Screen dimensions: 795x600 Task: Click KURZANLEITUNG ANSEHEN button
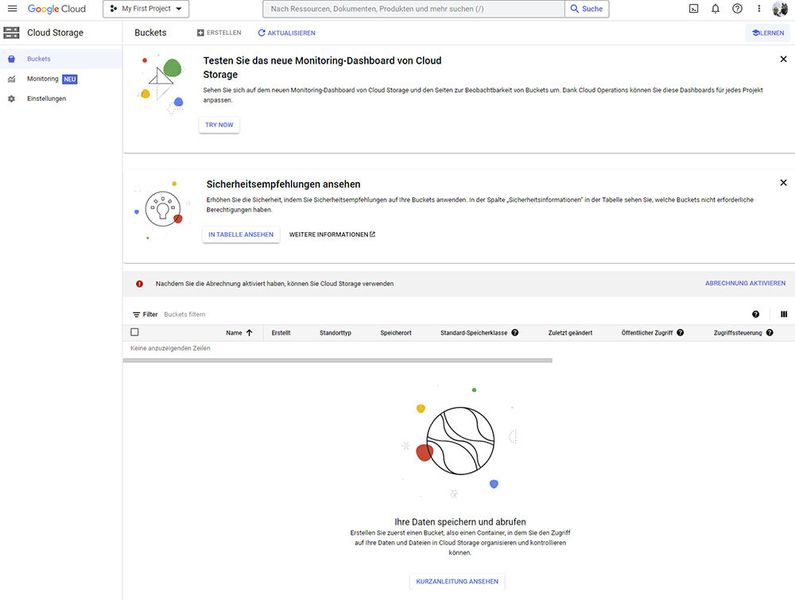pos(457,581)
